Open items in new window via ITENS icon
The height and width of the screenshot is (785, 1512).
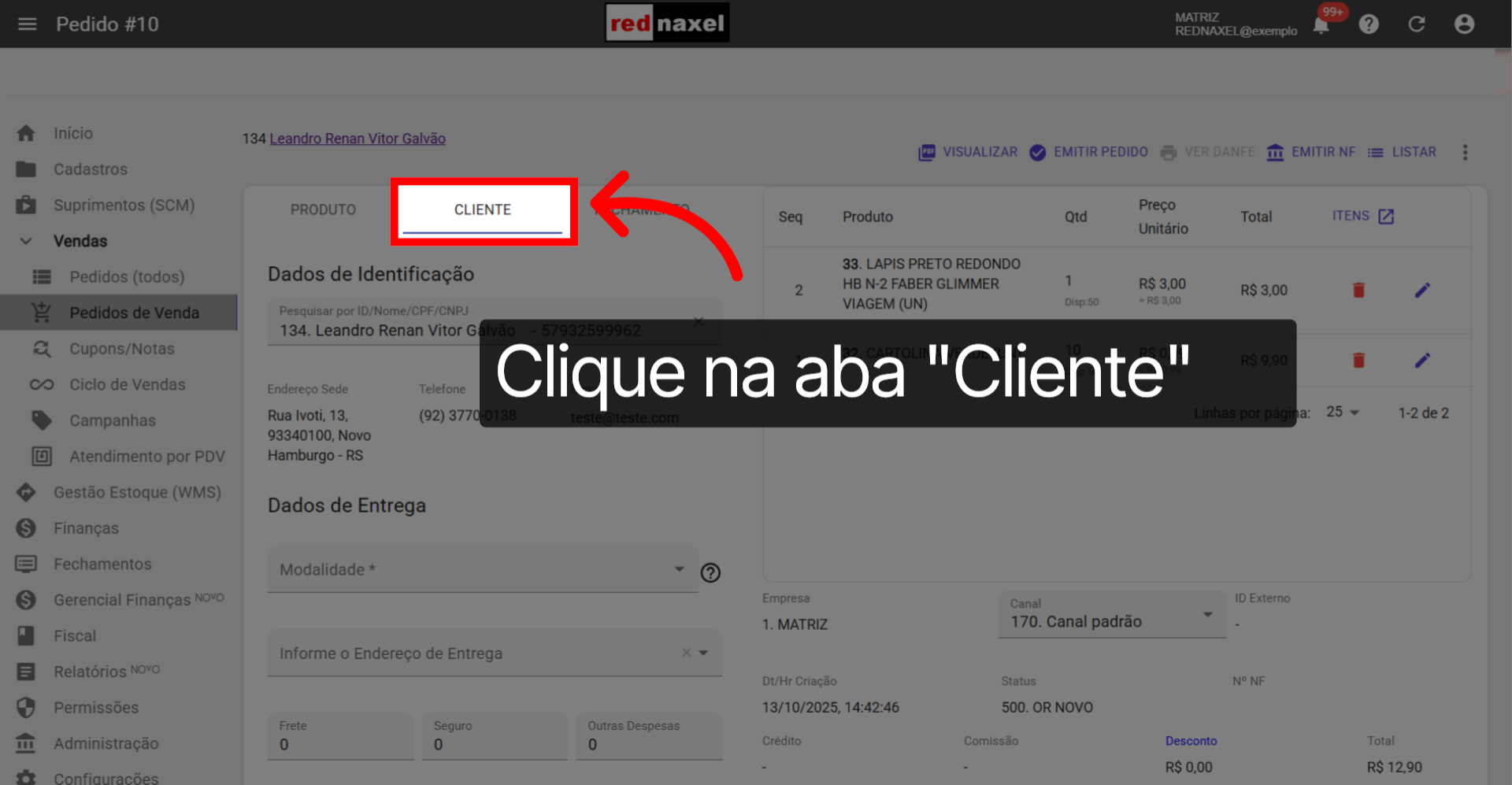(1386, 216)
